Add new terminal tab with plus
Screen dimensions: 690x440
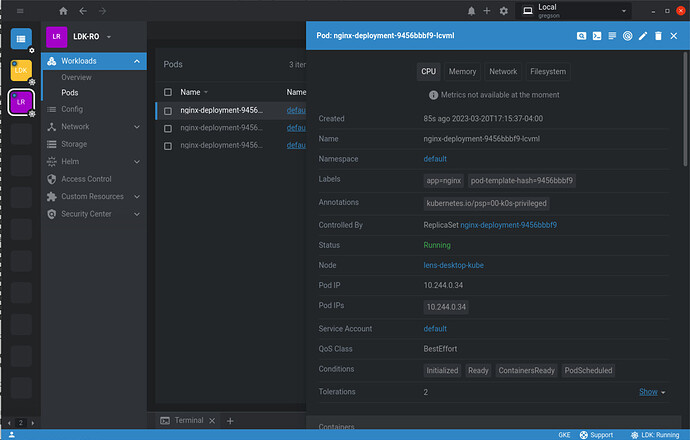[x=229, y=421]
